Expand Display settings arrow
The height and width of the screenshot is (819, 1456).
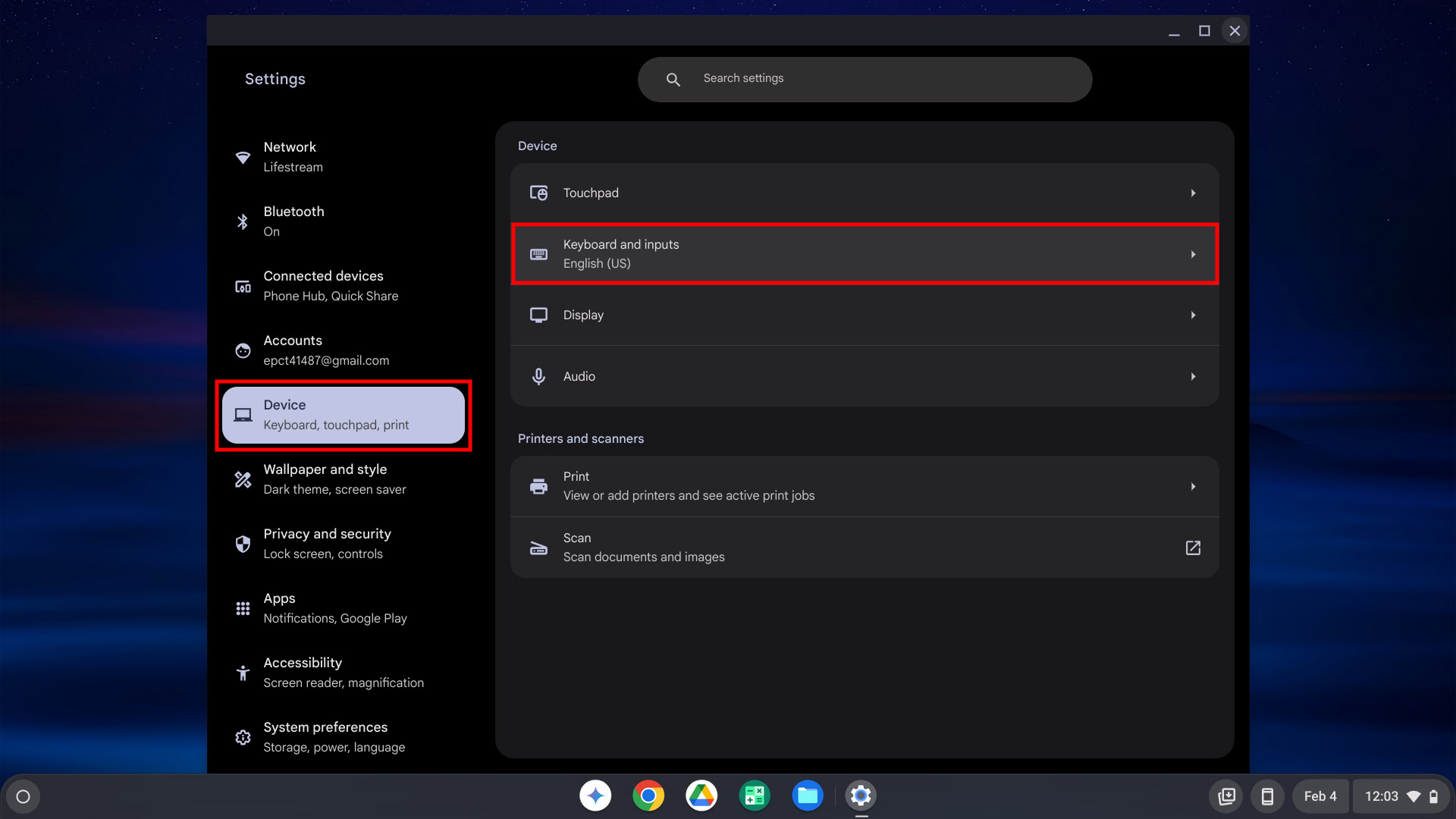point(1193,315)
